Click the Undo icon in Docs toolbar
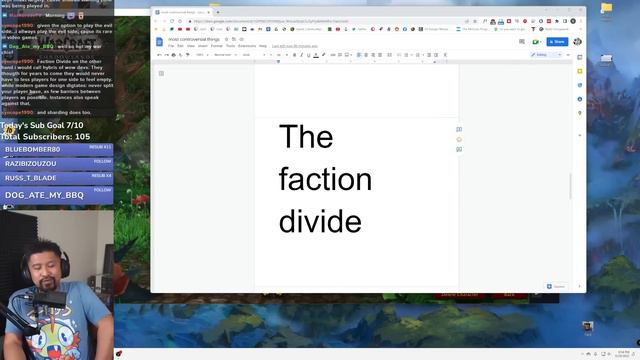Image resolution: width=640 pixels, height=360 pixels. pos(159,55)
